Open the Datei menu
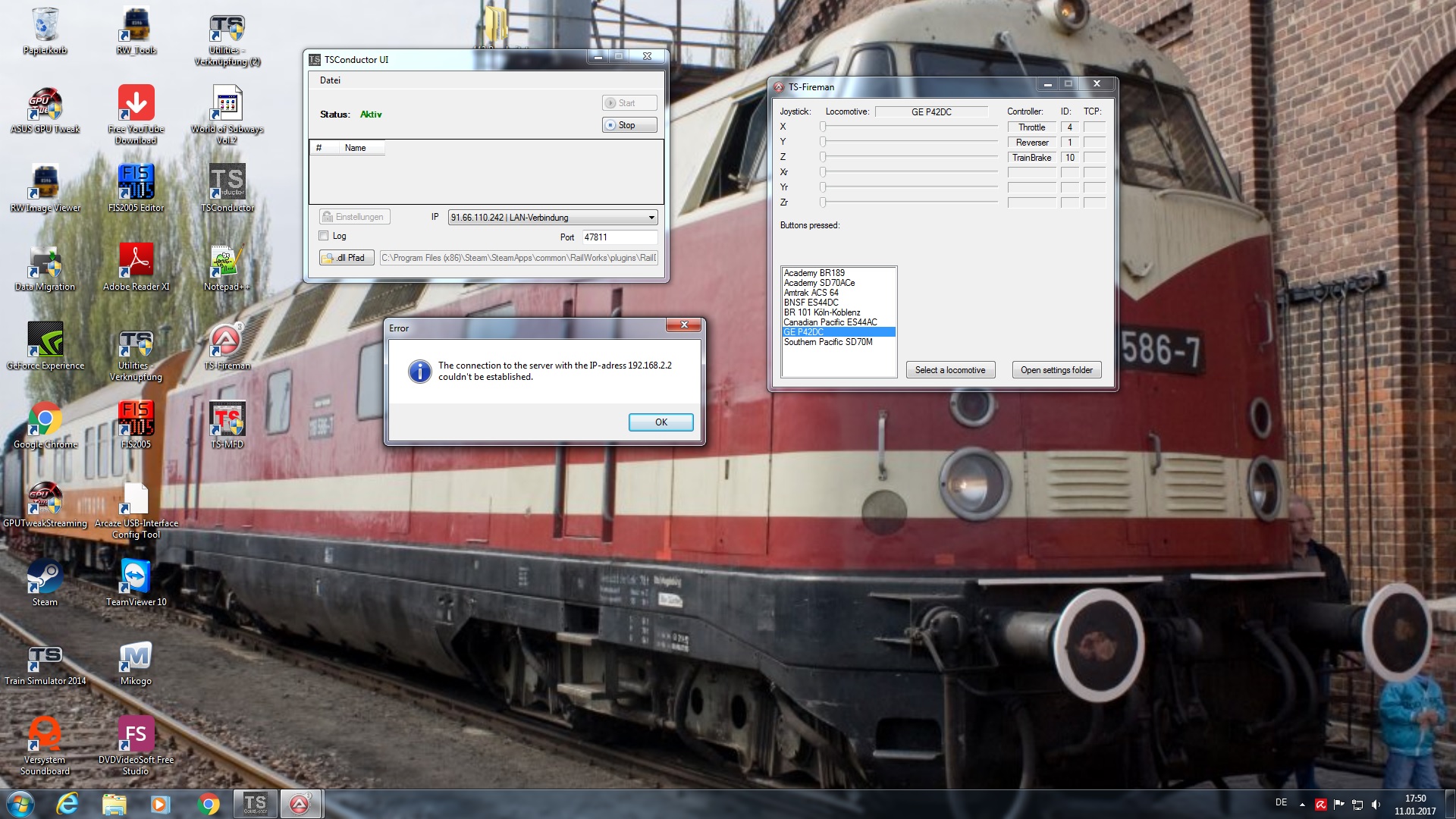 tap(330, 80)
